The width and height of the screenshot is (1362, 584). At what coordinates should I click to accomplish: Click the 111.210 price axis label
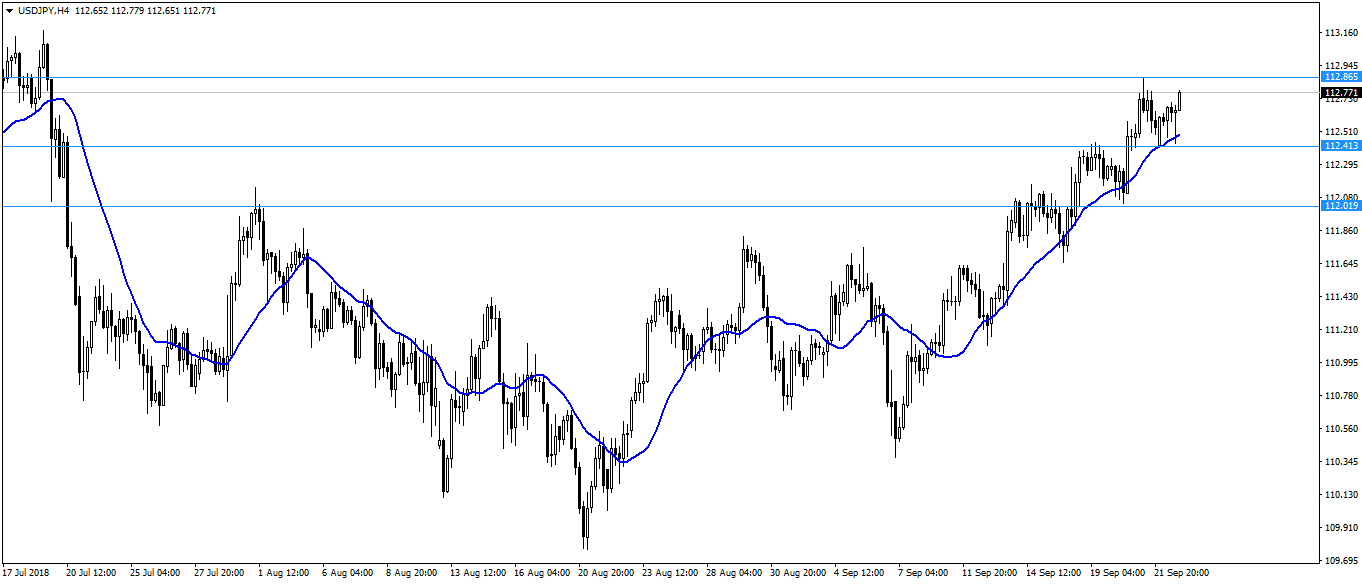1340,330
